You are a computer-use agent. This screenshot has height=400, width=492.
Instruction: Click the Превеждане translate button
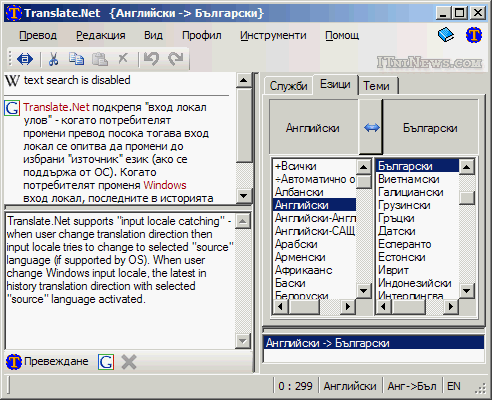coord(48,362)
